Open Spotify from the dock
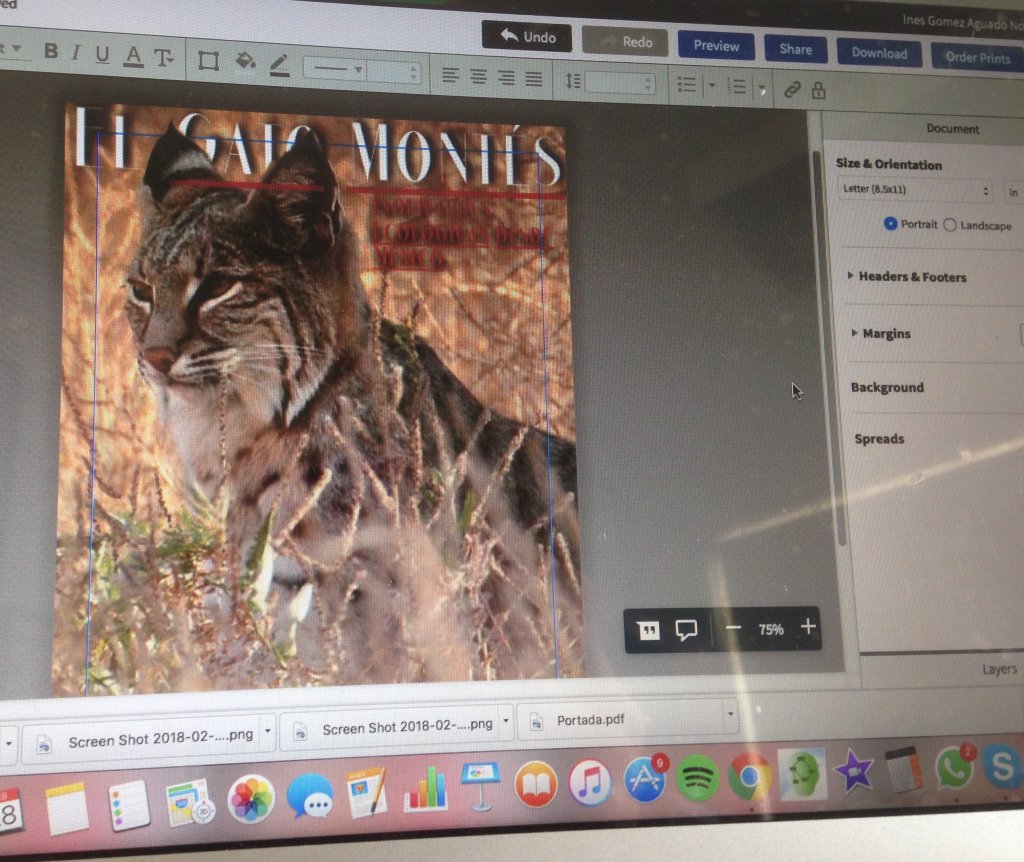 [x=697, y=778]
